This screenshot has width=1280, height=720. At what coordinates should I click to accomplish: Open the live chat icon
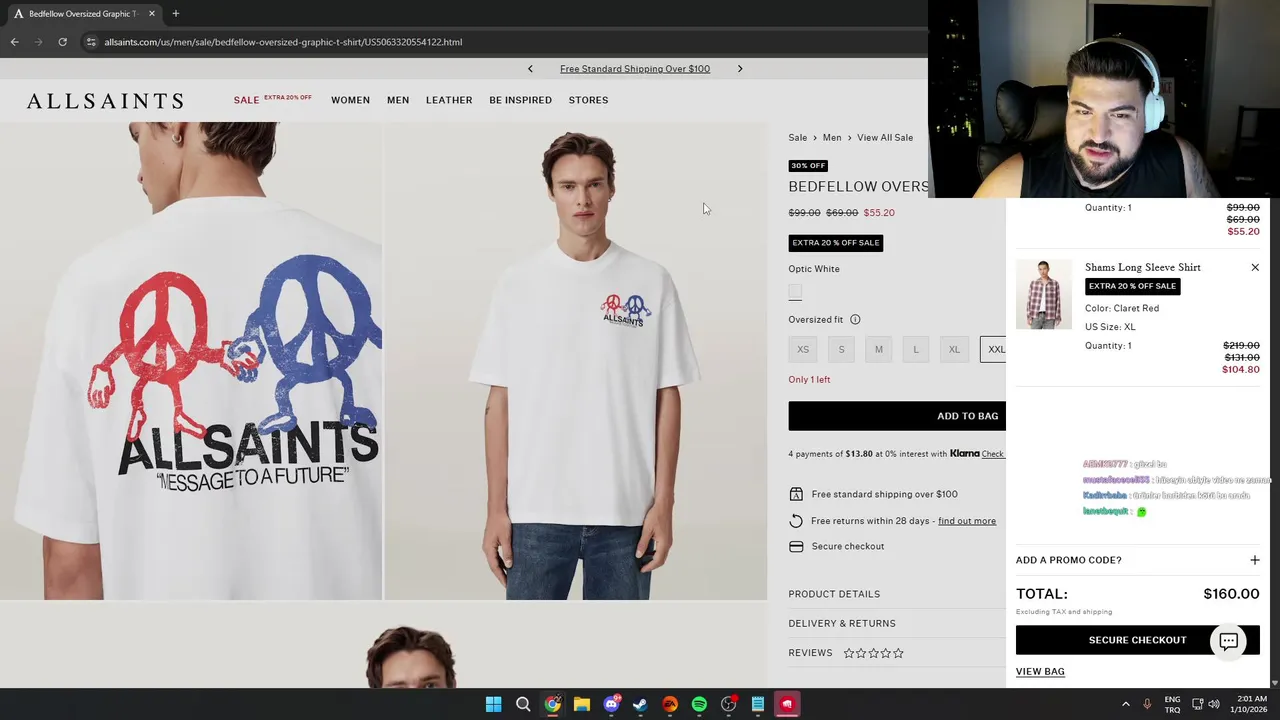tap(1229, 641)
